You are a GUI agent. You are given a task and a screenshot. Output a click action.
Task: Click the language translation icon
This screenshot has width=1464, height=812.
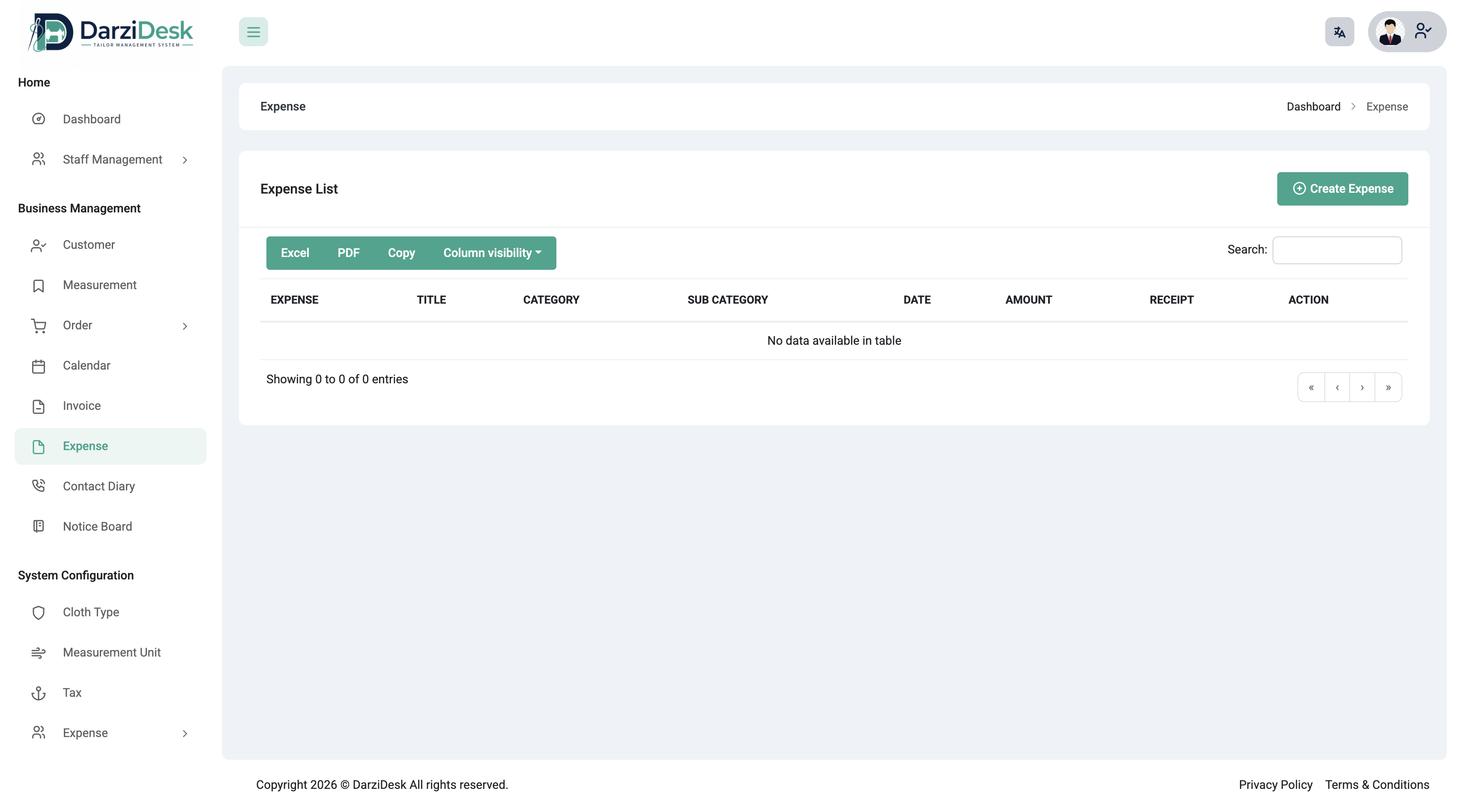[x=1339, y=32]
